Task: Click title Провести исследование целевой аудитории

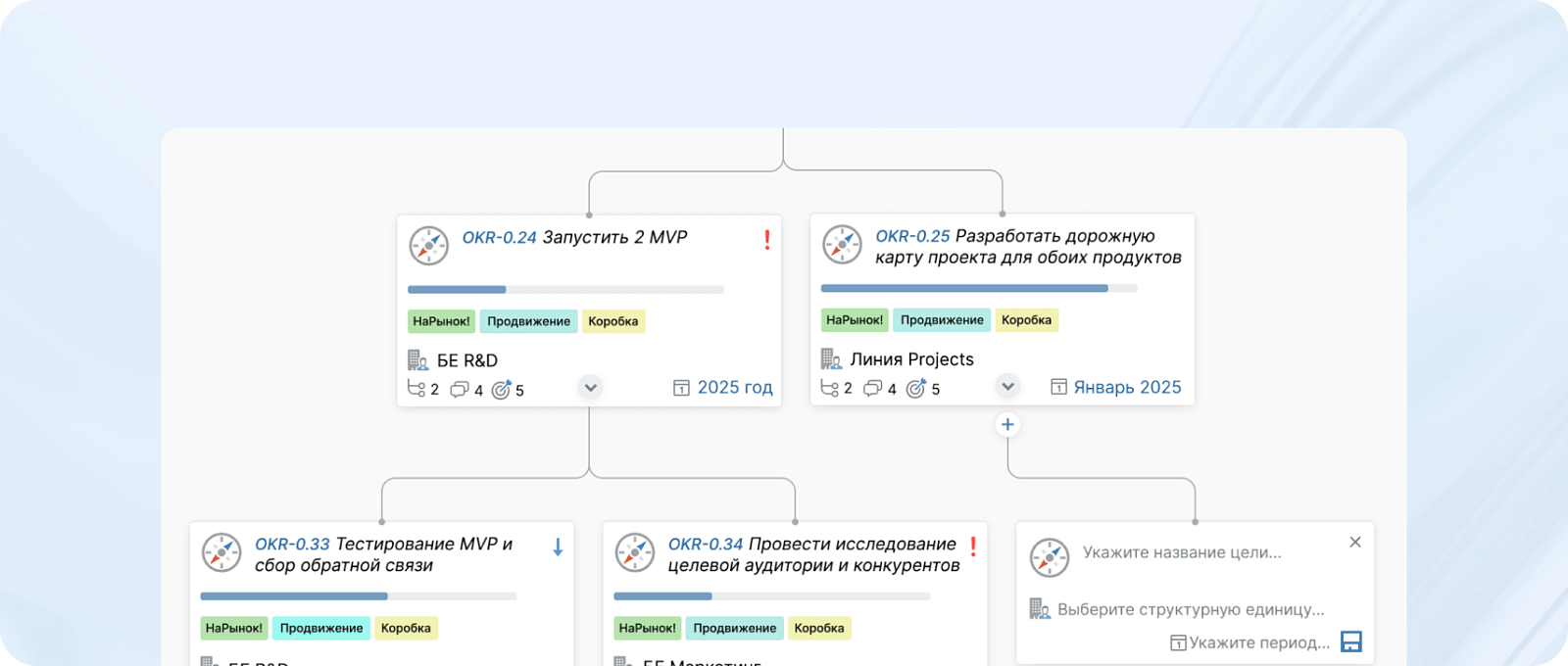Action: [x=814, y=554]
